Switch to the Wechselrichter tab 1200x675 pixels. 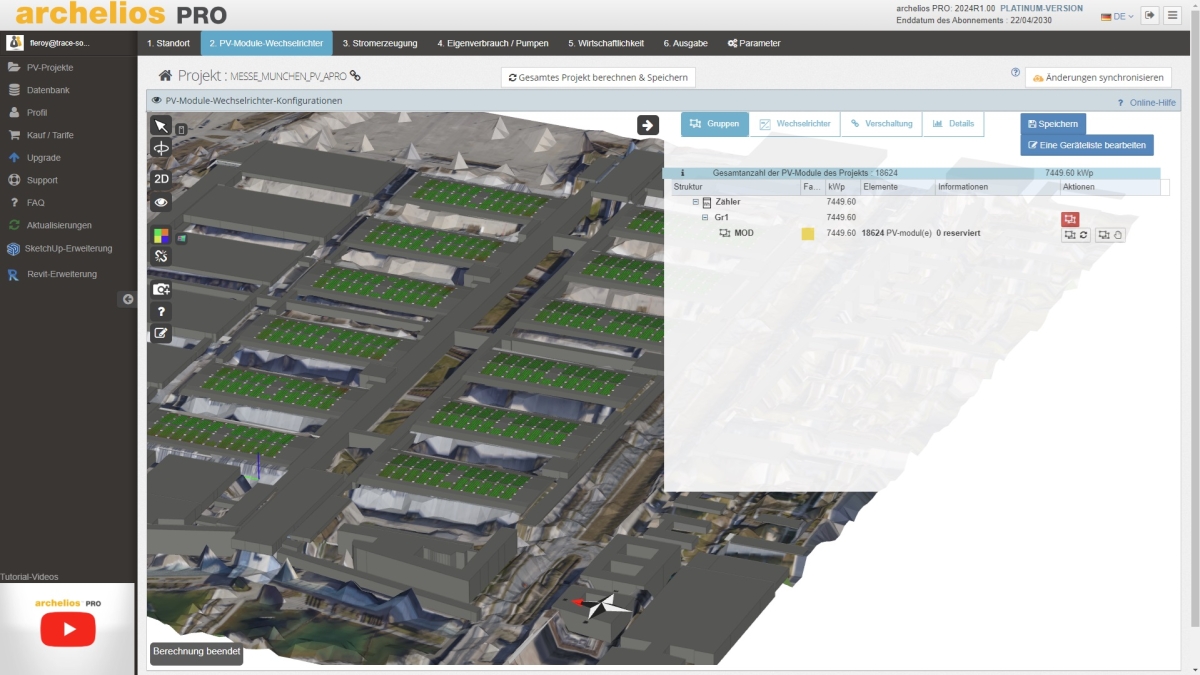point(795,124)
